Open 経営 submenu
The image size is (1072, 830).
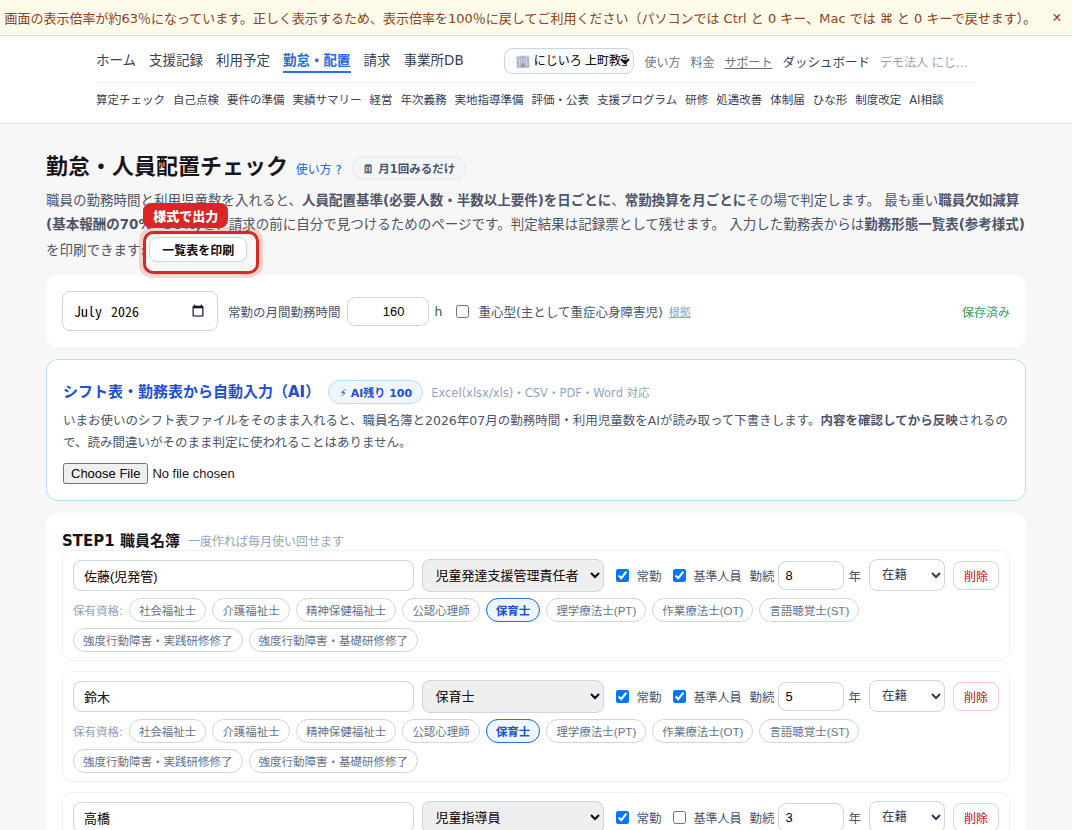[x=381, y=100]
